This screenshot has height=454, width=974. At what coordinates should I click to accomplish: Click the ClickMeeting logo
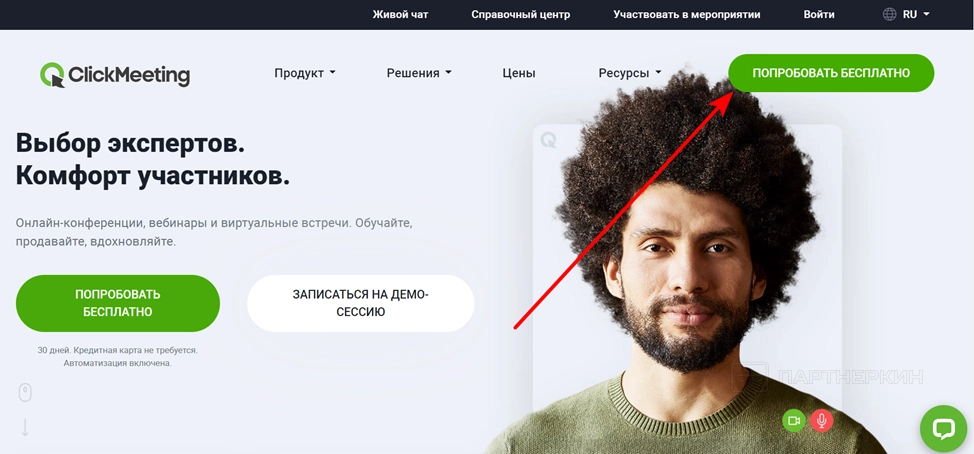click(115, 75)
